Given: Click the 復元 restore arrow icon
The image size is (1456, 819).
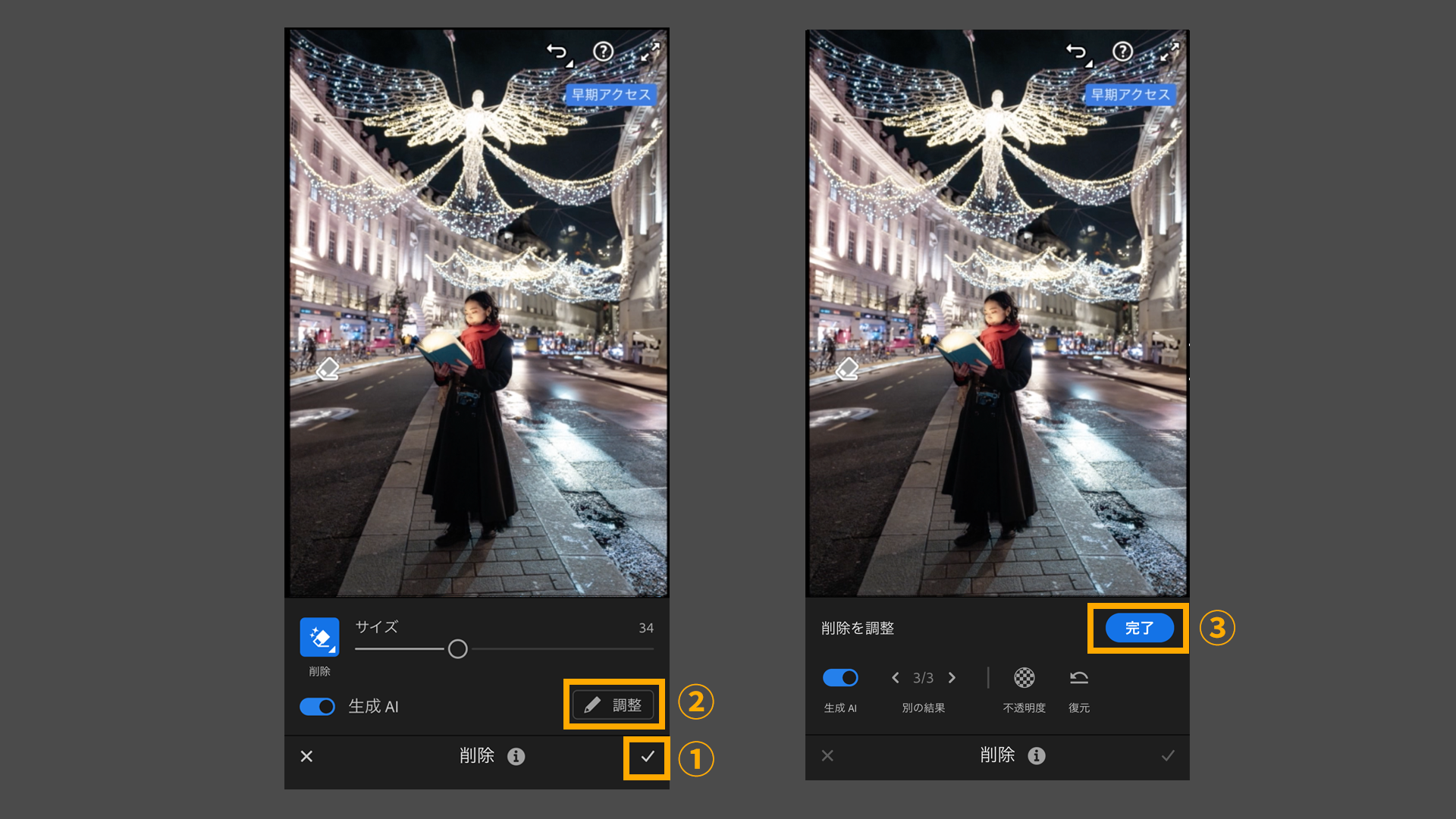Looking at the screenshot, I should (x=1078, y=677).
